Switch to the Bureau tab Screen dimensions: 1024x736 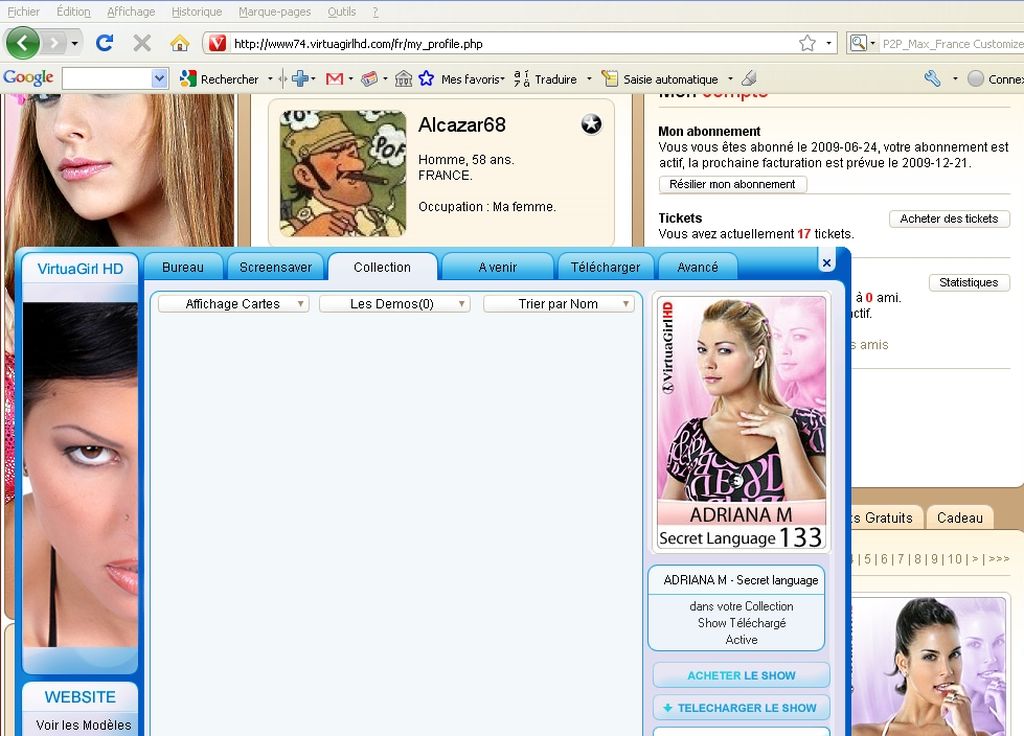coord(183,267)
